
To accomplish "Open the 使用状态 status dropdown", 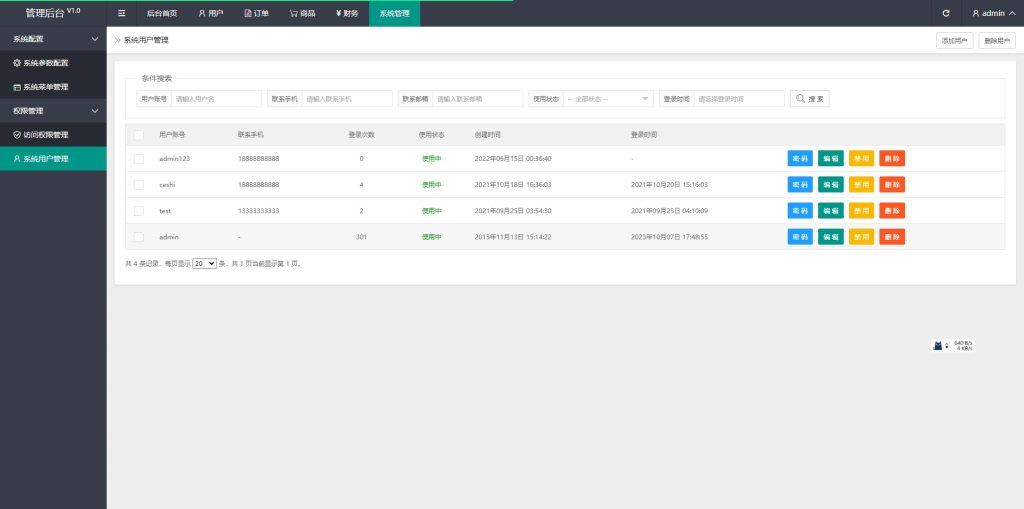I will 608,99.
